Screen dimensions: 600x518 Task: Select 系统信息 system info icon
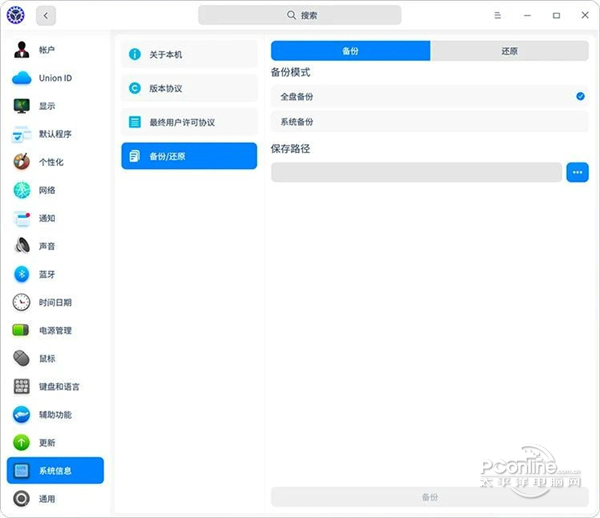pos(21,471)
